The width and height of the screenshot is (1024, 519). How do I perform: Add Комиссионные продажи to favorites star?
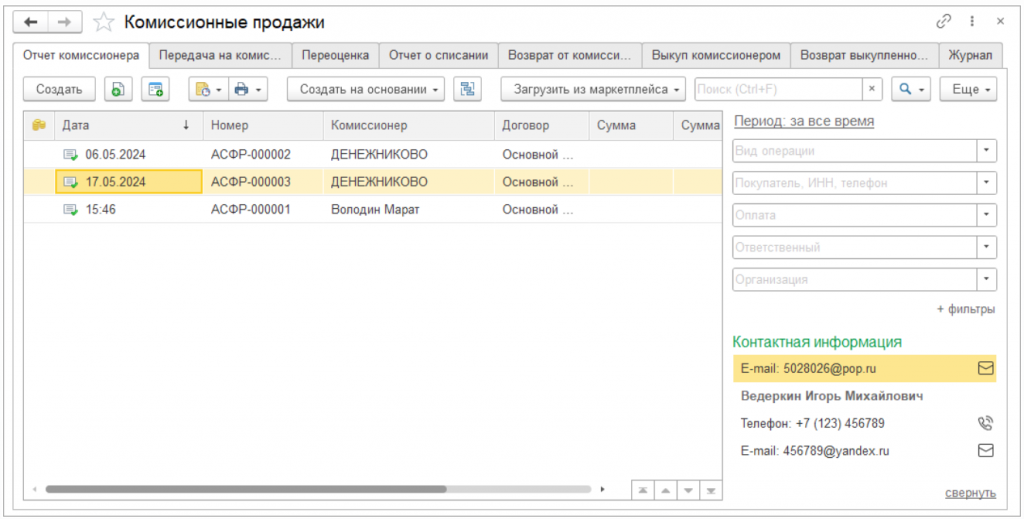[x=104, y=23]
